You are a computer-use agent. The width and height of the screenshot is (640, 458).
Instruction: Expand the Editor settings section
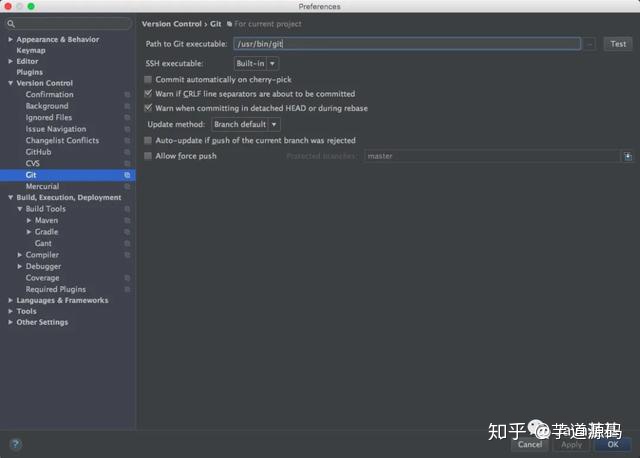tap(11, 61)
